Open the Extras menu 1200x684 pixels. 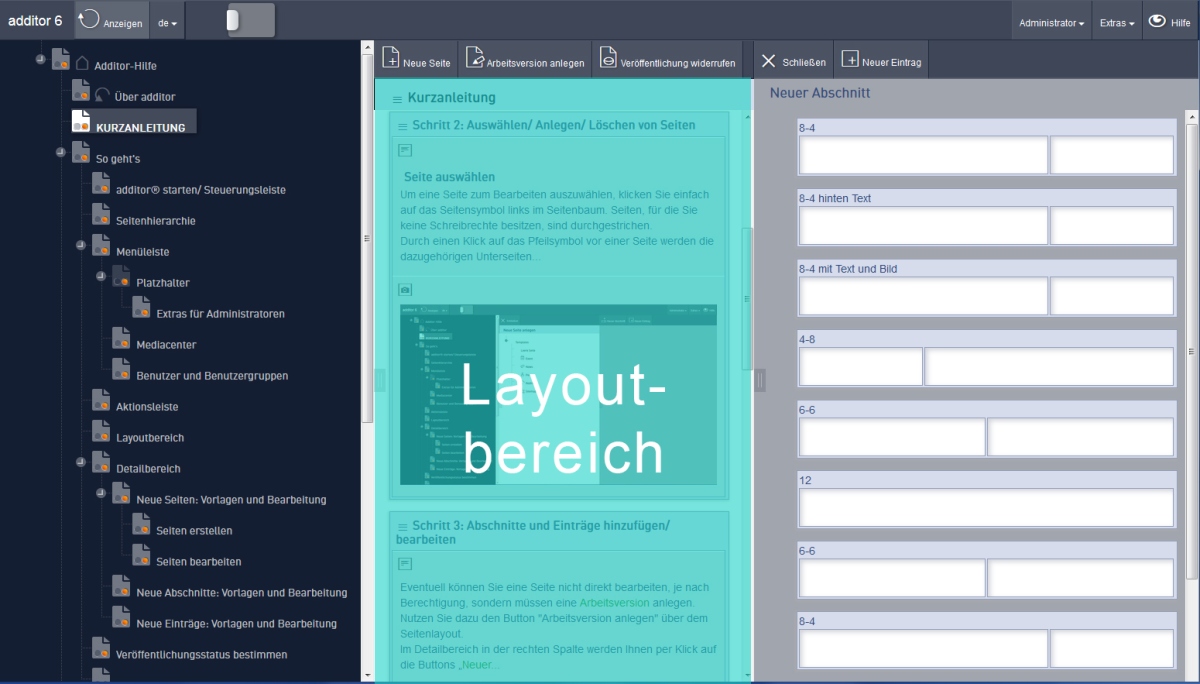tap(1117, 22)
